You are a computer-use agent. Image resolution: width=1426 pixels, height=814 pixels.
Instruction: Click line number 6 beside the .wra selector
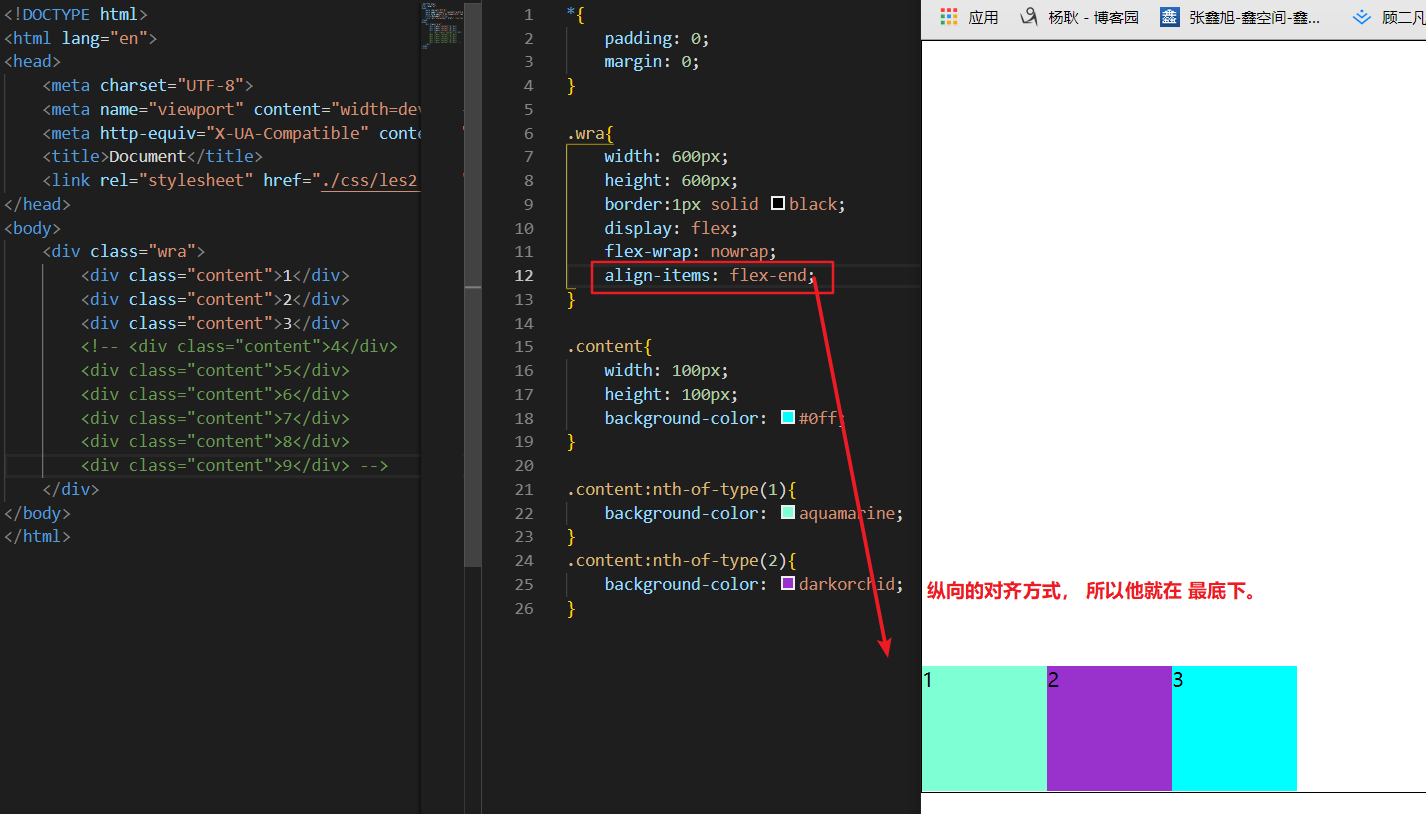(528, 133)
